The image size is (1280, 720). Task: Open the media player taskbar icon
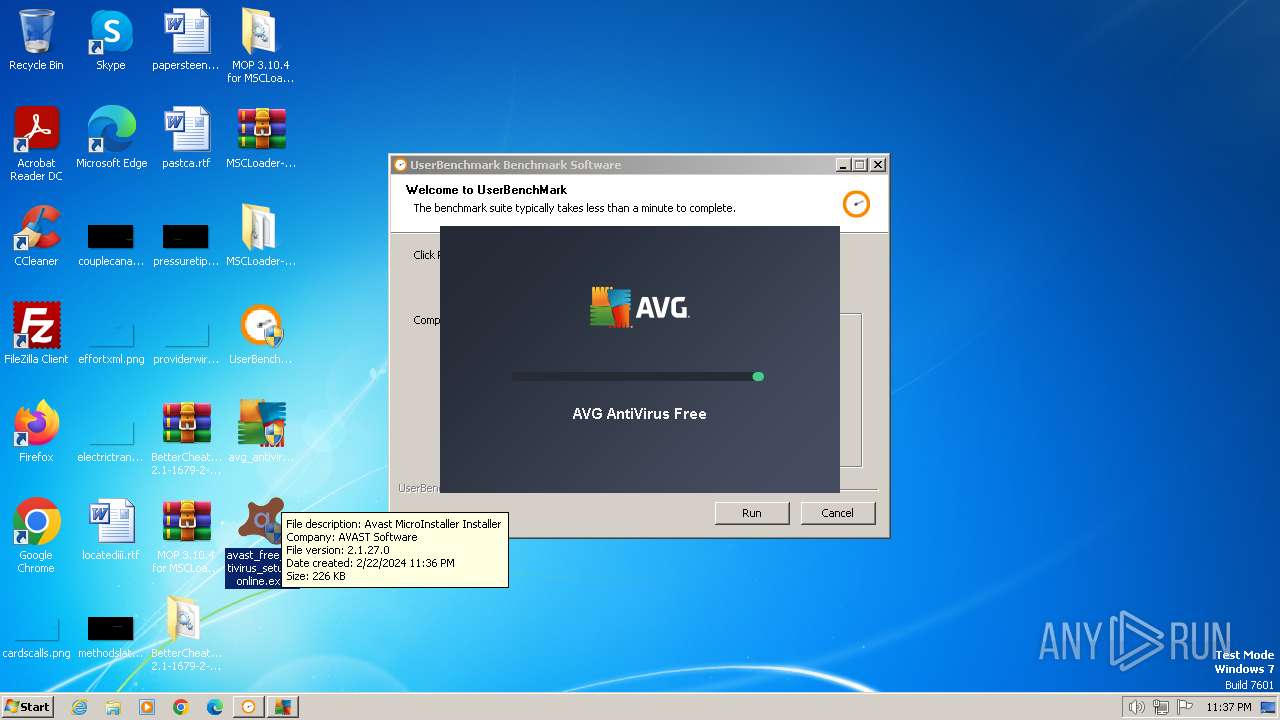point(147,707)
